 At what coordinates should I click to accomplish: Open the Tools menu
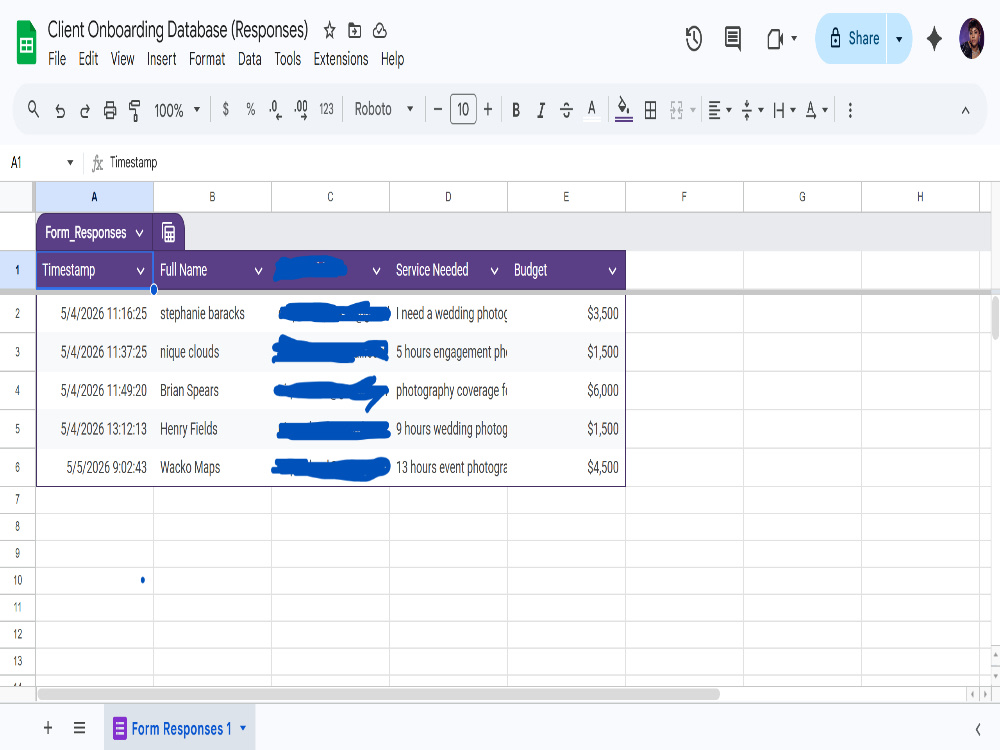pyautogui.click(x=288, y=59)
